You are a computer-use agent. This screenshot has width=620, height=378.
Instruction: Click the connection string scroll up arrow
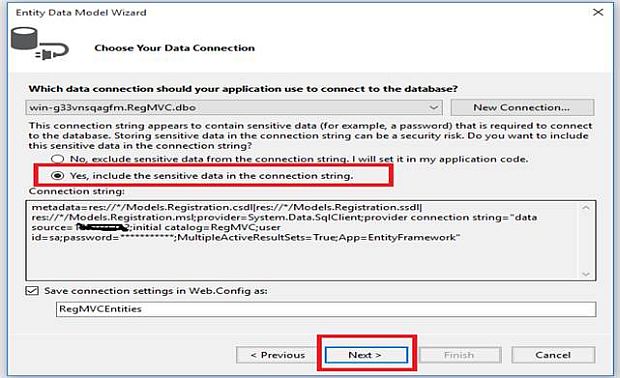click(x=586, y=208)
